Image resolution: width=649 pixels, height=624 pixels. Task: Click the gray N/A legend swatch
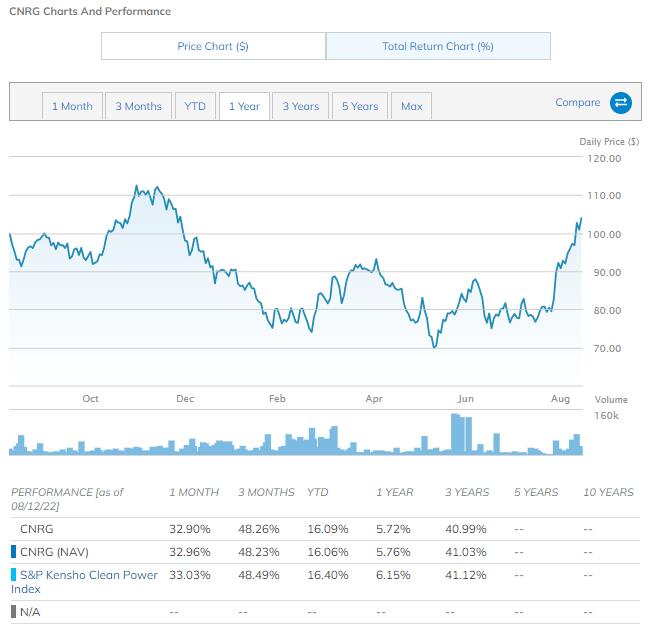click(12, 611)
